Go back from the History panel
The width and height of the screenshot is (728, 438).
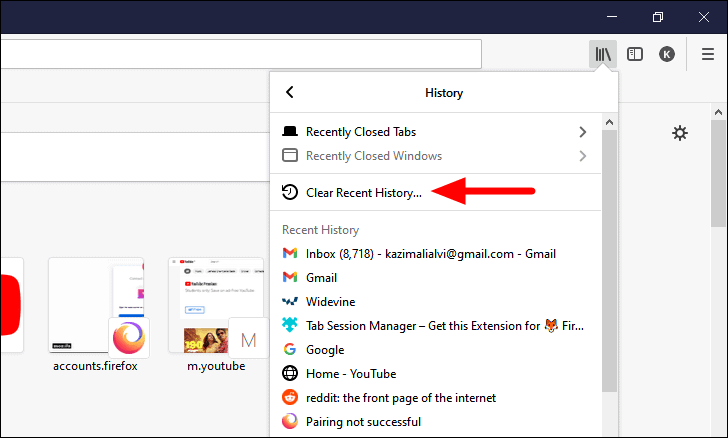click(x=290, y=92)
